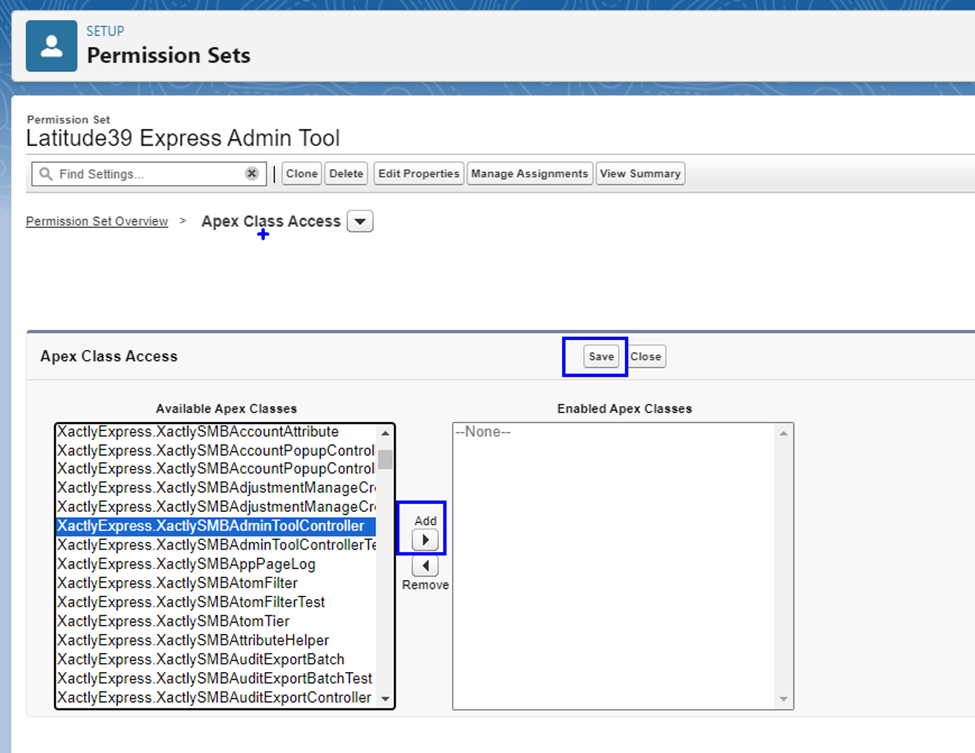Viewport: 975px width, 753px height.
Task: Click the Available Apex Classes scrollbar thumb
Action: [x=386, y=460]
